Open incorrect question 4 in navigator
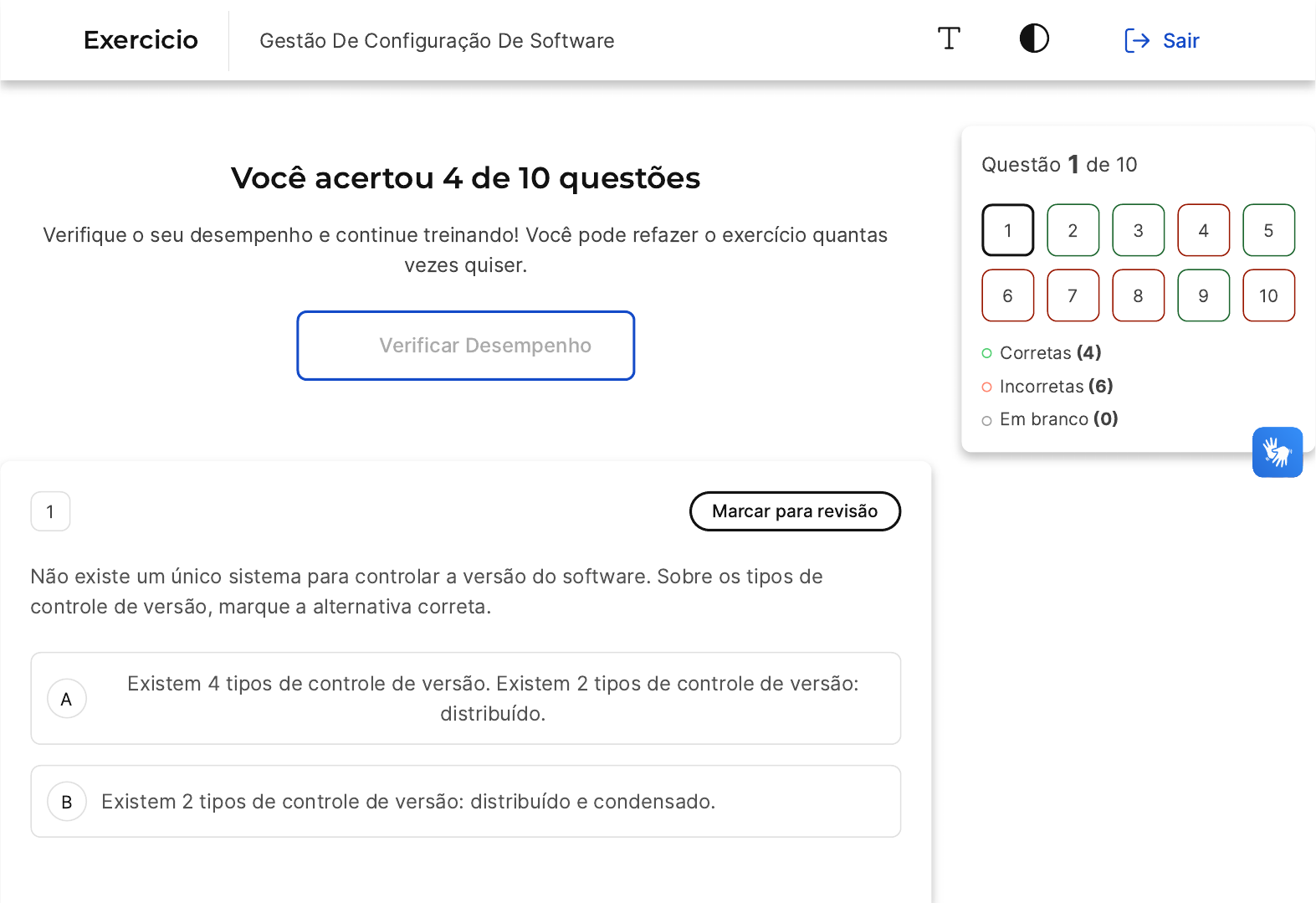Screen dimensions: 1316x903 click(1203, 230)
